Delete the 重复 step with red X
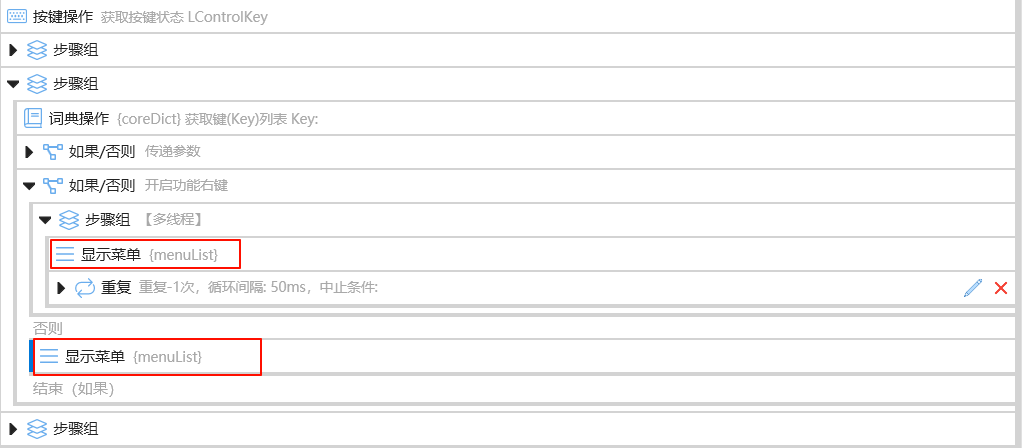This screenshot has width=1023, height=448. coord(1001,288)
